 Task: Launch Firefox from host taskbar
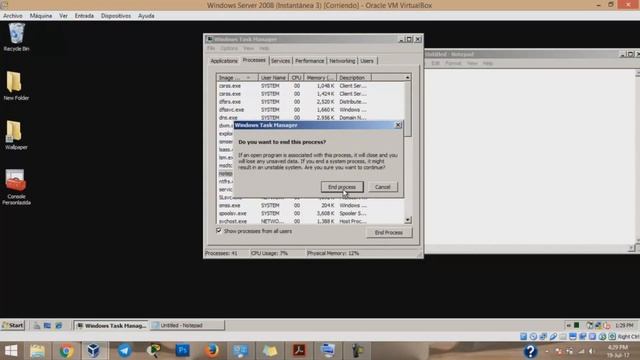point(211,351)
